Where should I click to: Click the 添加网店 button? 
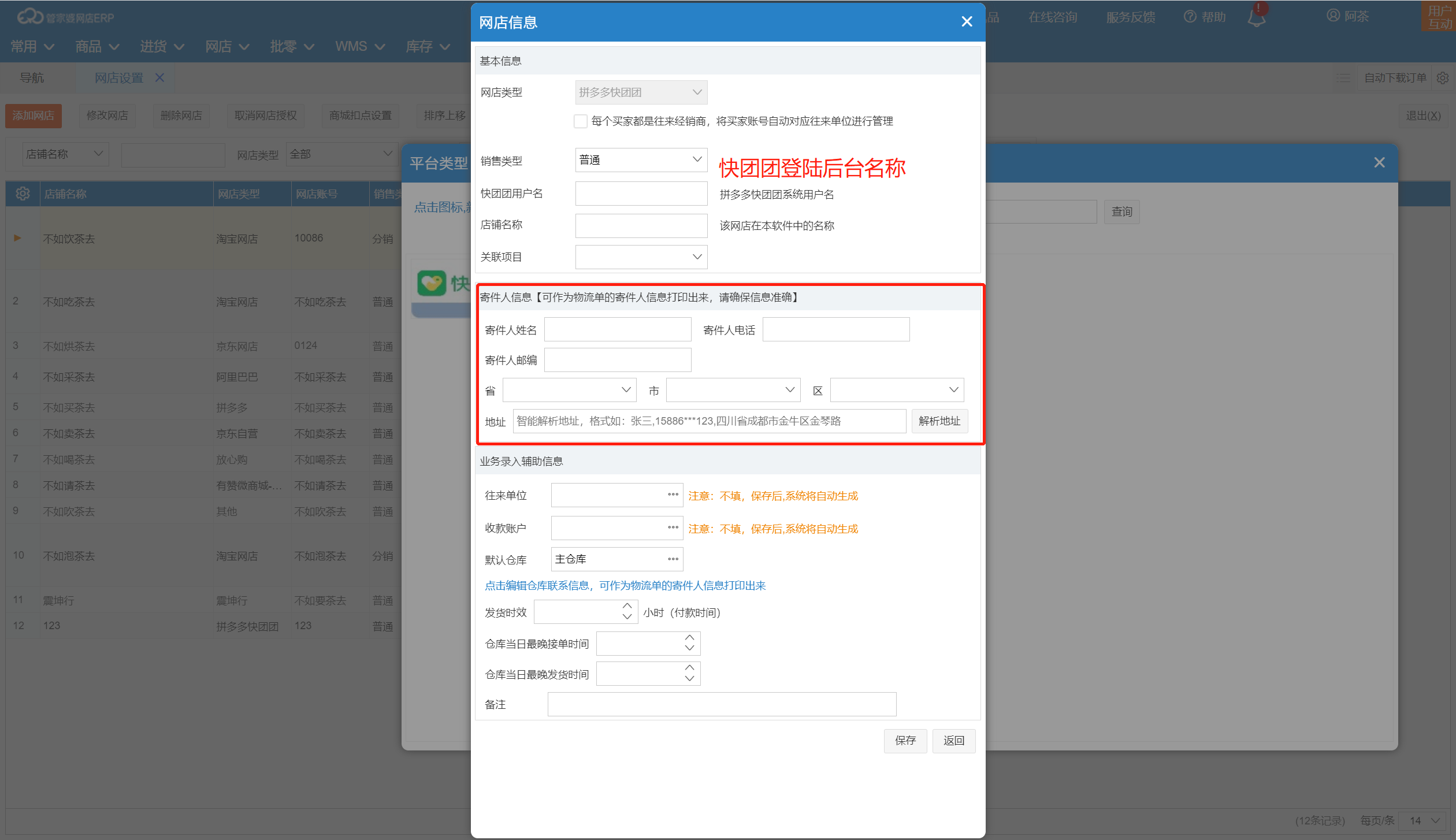[x=34, y=116]
